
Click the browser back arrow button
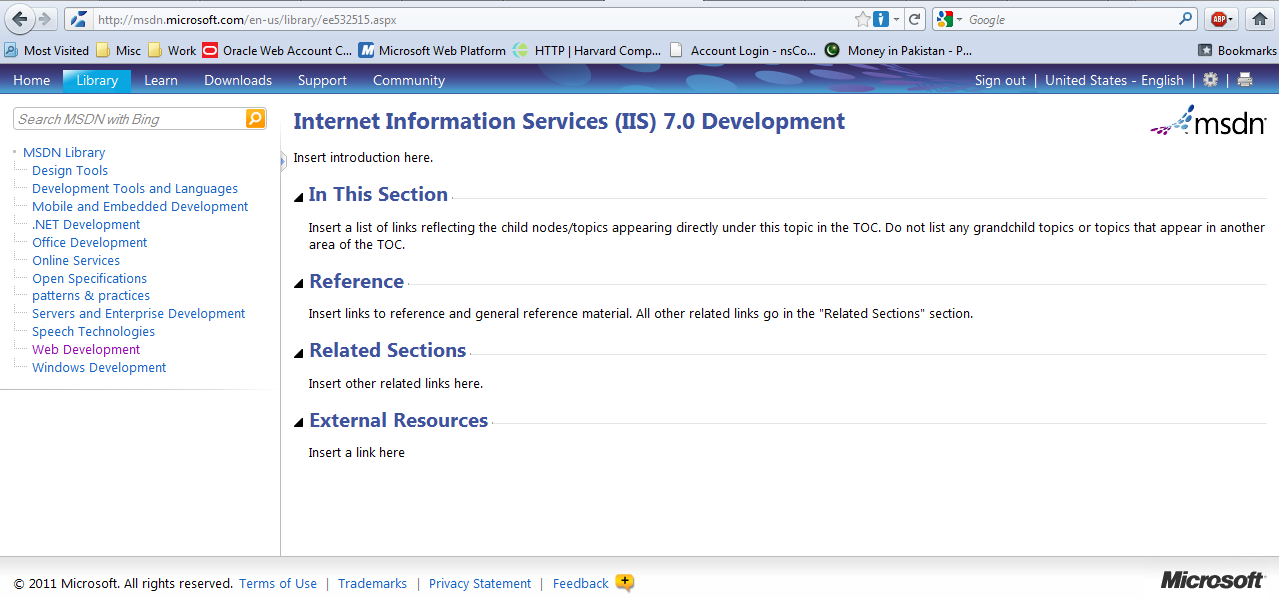[19, 19]
